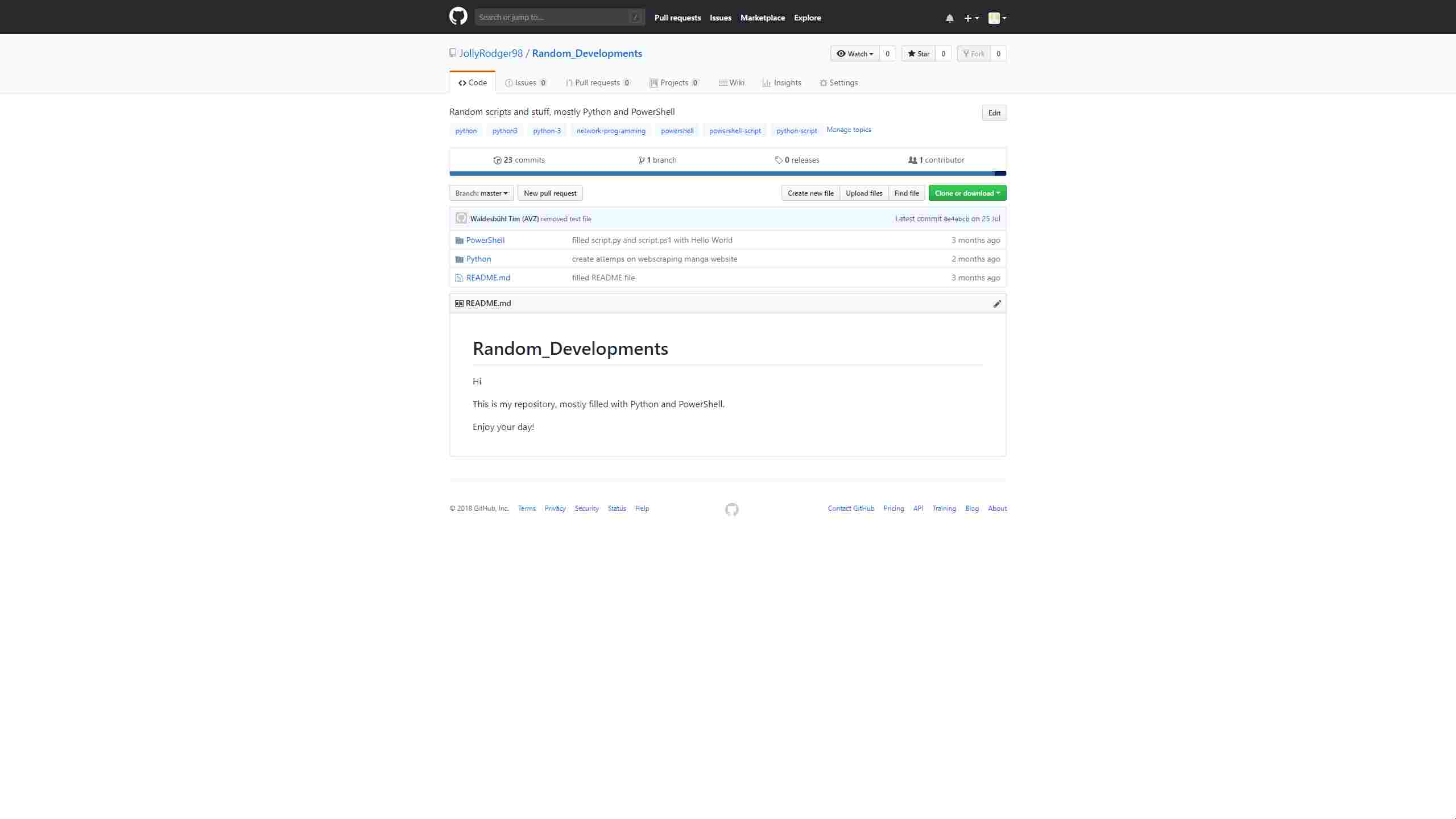The image size is (1456, 819).
Task: View the 1 contributor
Action: [x=936, y=160]
